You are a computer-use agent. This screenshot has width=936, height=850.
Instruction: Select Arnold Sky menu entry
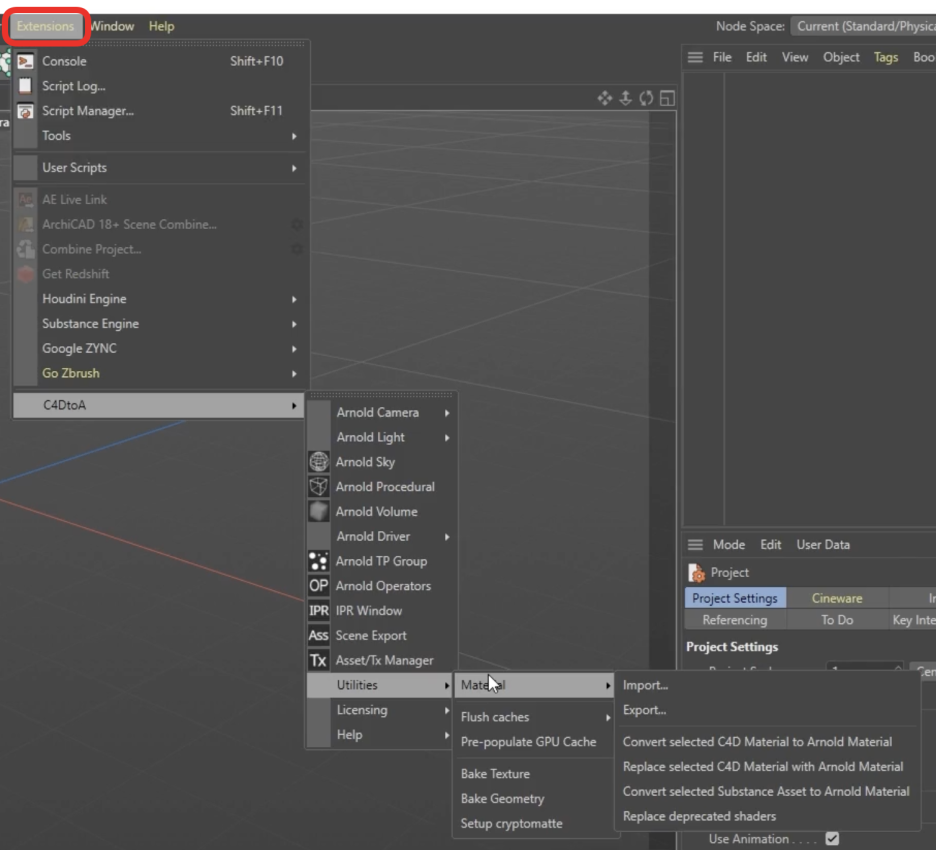(x=382, y=462)
